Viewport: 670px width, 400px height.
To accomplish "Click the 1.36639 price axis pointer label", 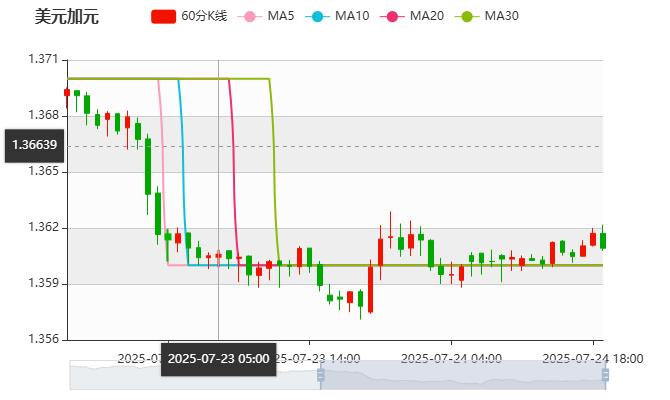I will 34,145.
